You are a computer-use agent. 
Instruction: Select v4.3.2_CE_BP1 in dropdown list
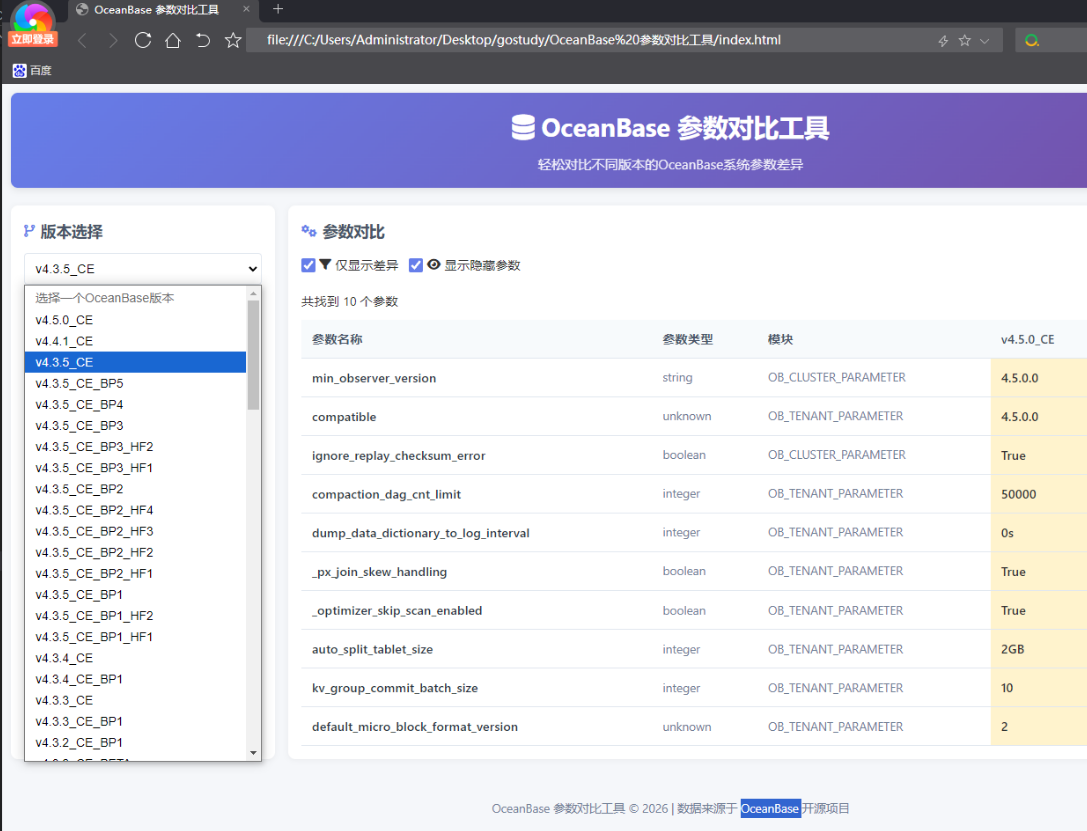(x=135, y=742)
